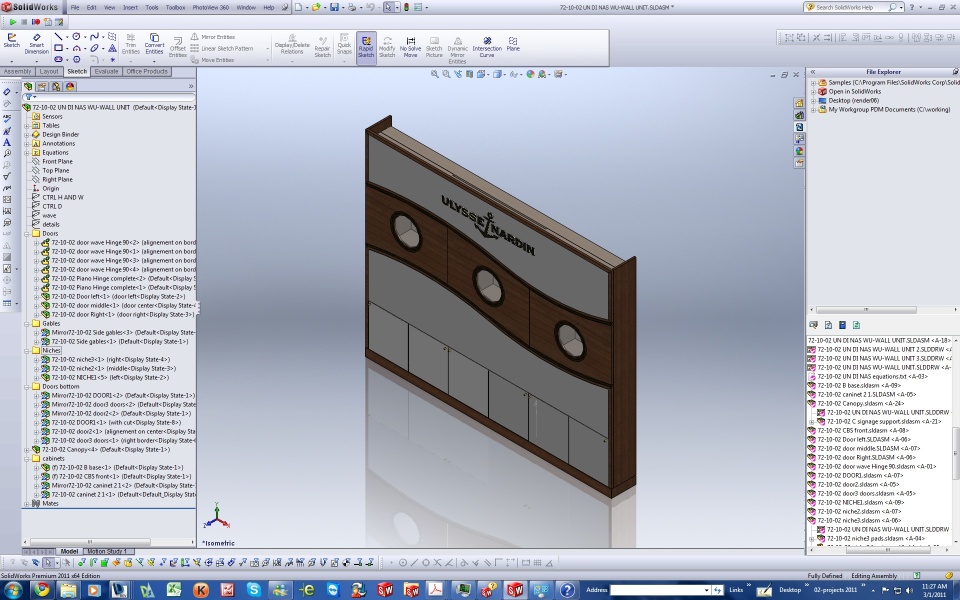The width and height of the screenshot is (960, 600).
Task: Select the Offset Entities tool
Action: pos(178,47)
